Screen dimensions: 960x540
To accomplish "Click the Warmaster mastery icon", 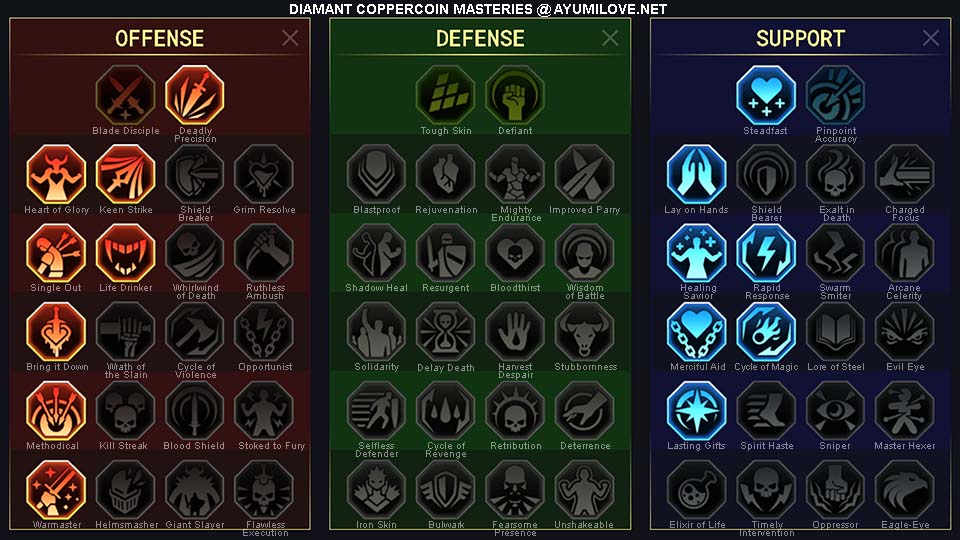I will 56,490.
